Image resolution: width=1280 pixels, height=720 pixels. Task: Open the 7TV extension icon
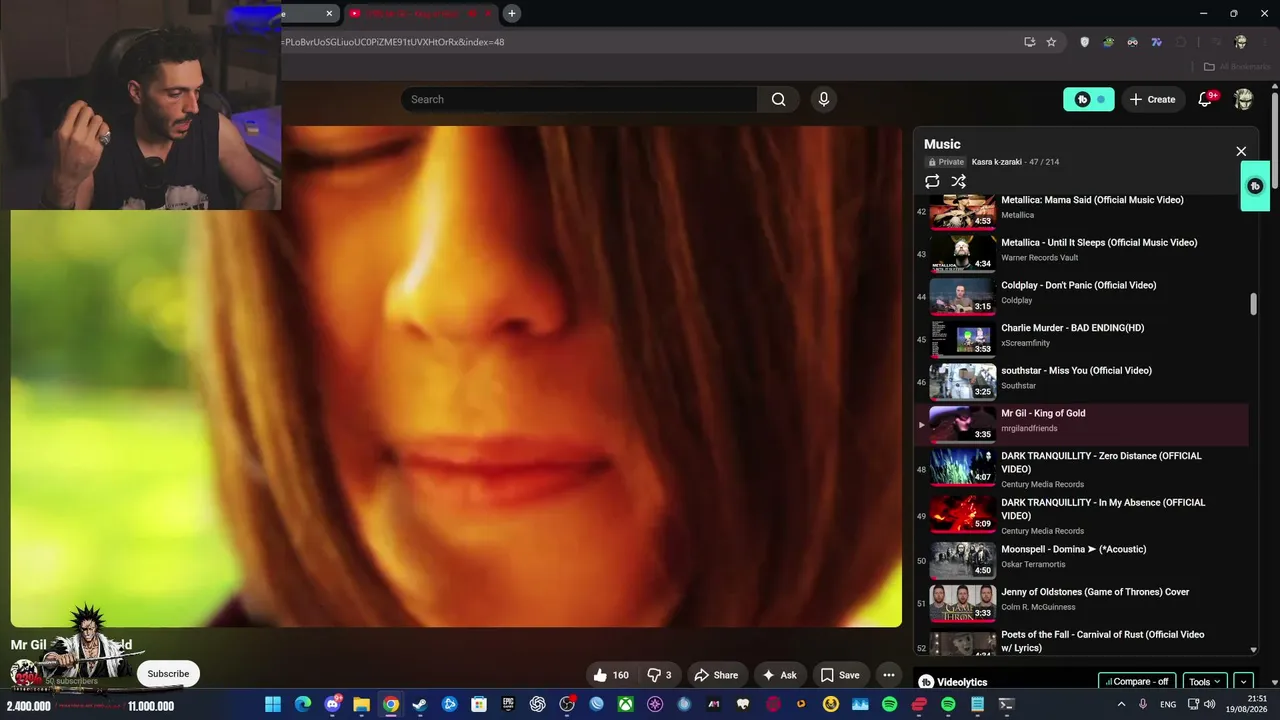(x=1156, y=42)
